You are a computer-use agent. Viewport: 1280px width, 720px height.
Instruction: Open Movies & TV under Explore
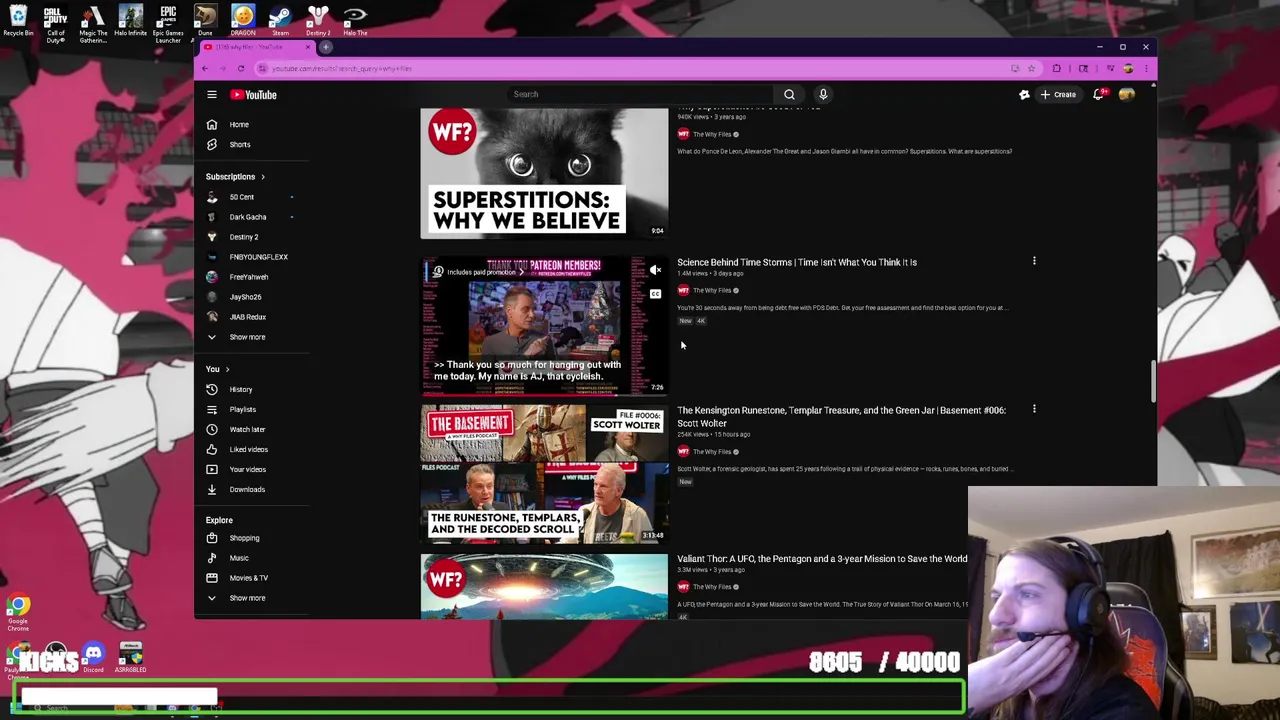click(x=250, y=578)
